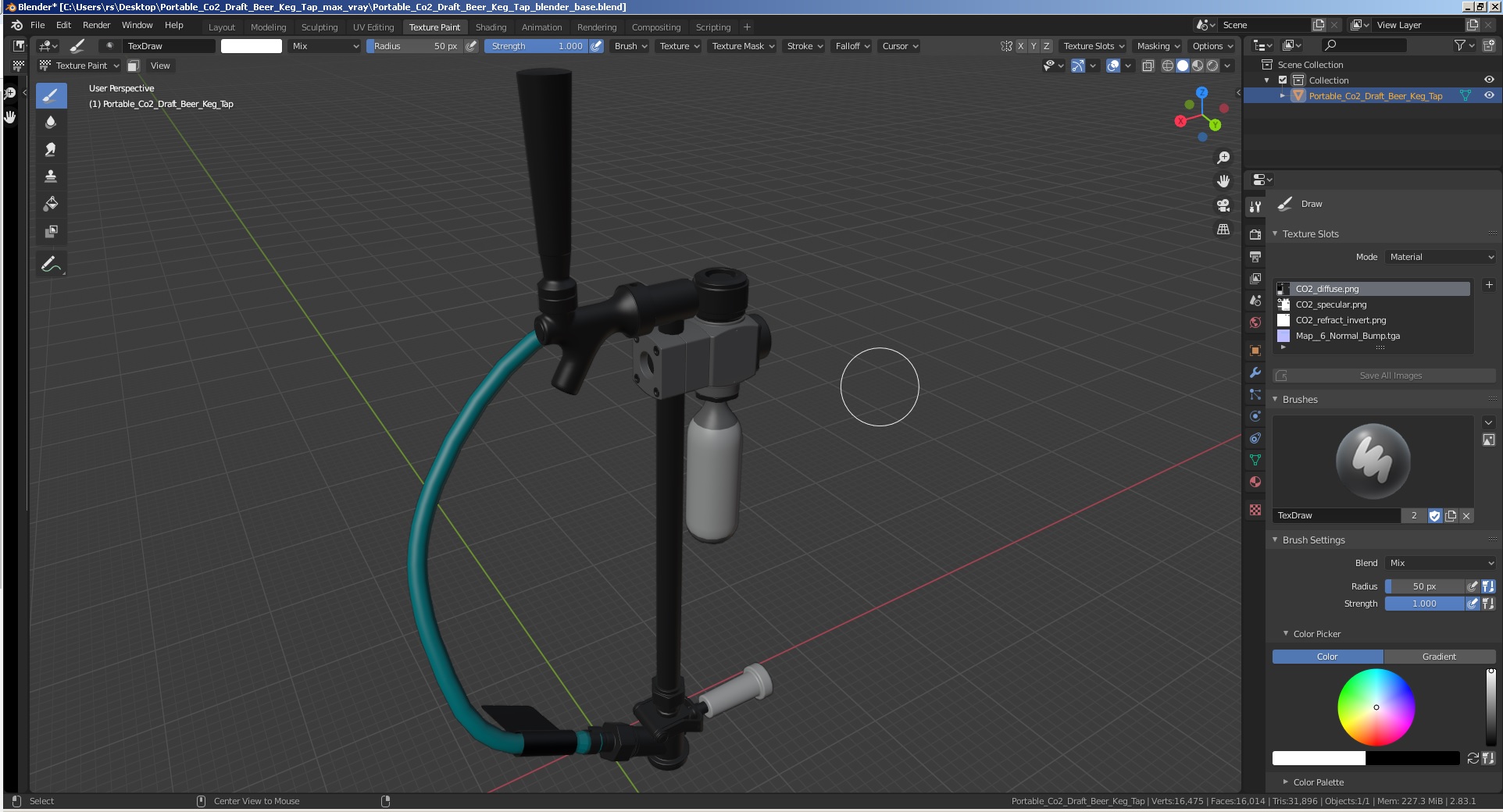Image resolution: width=1503 pixels, height=812 pixels.
Task: Toggle radius pressure sensitivity in header
Action: coord(471,46)
